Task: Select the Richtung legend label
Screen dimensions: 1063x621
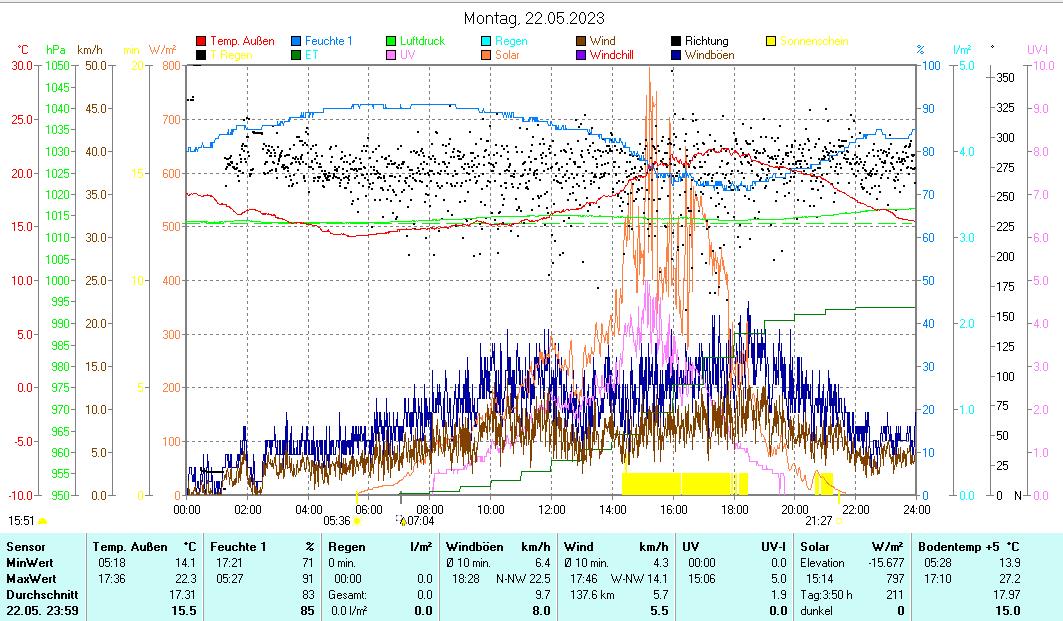Action: [706, 42]
